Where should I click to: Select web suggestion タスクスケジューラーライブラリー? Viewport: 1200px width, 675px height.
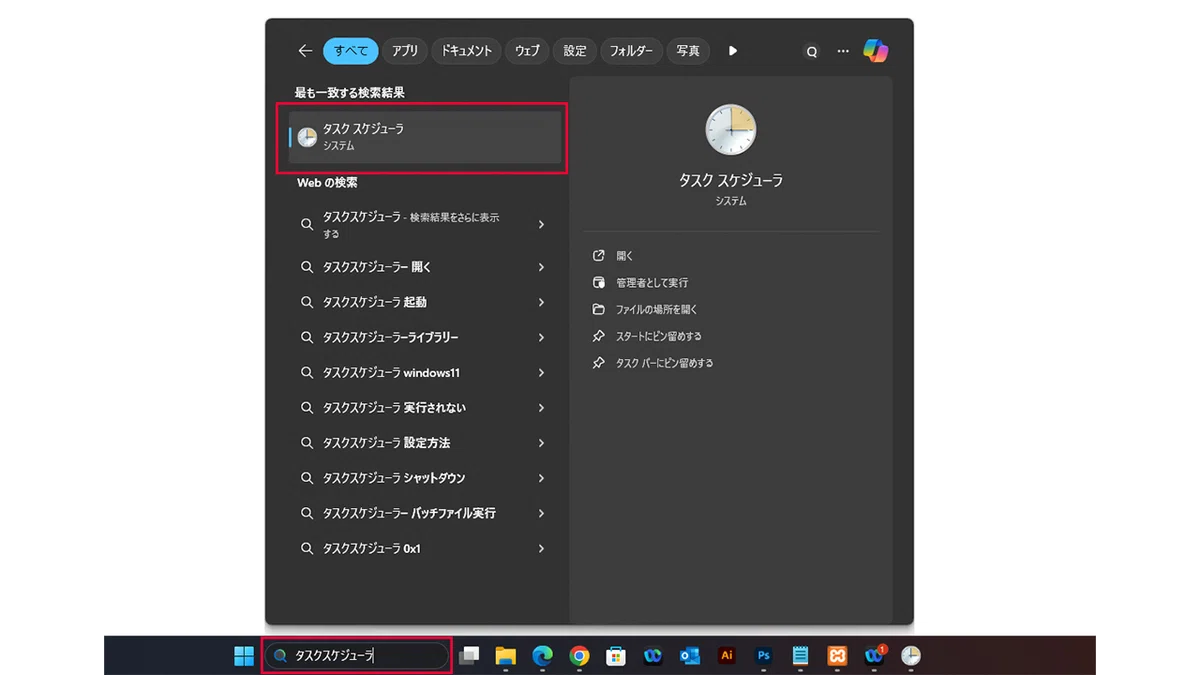pyautogui.click(x=425, y=338)
